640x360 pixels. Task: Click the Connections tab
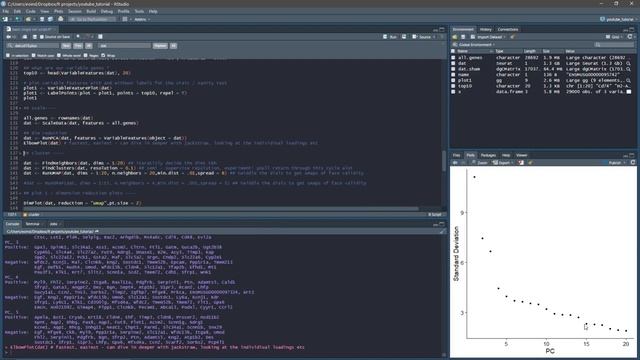(x=508, y=29)
